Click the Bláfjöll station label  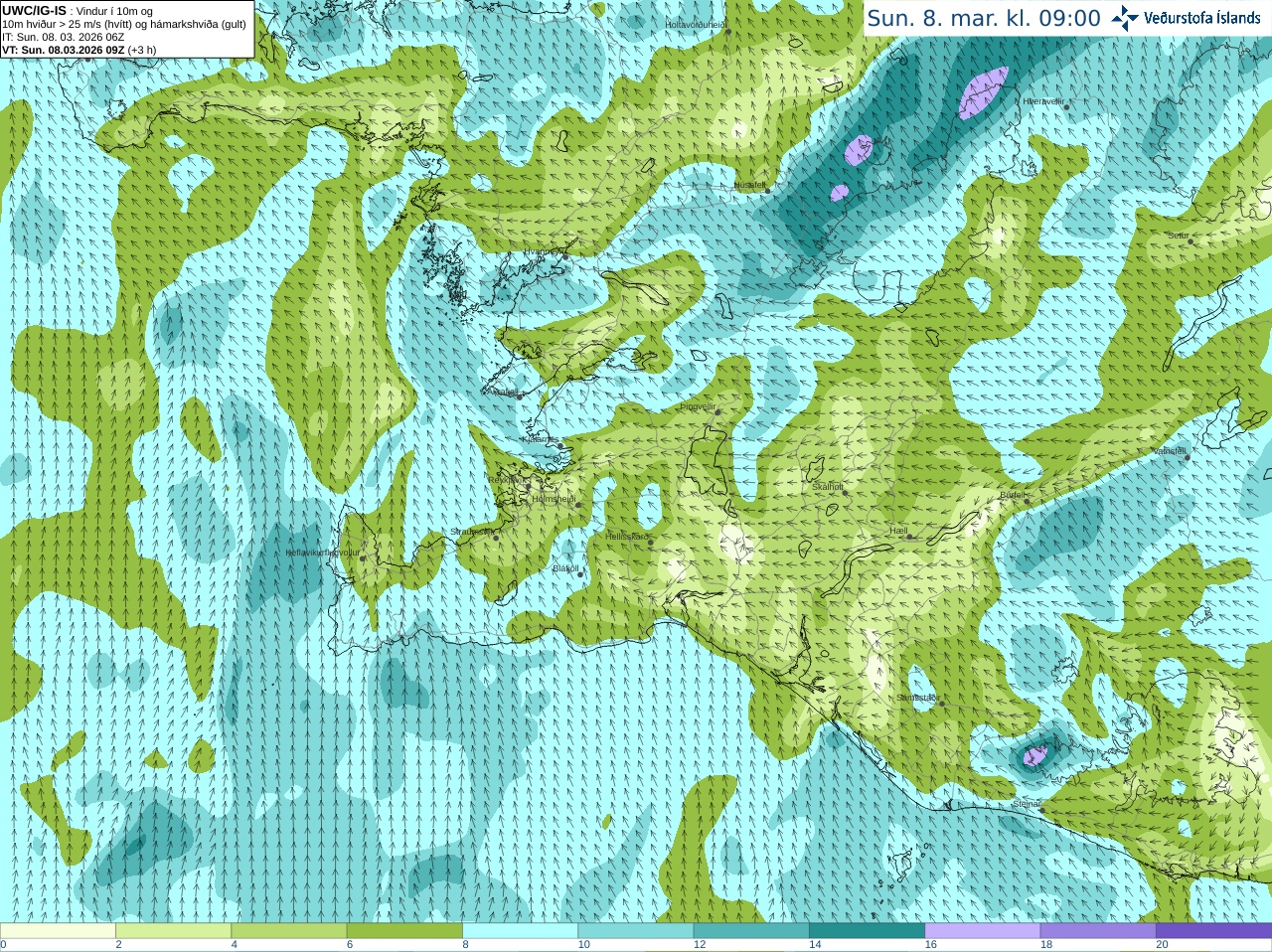(x=565, y=568)
